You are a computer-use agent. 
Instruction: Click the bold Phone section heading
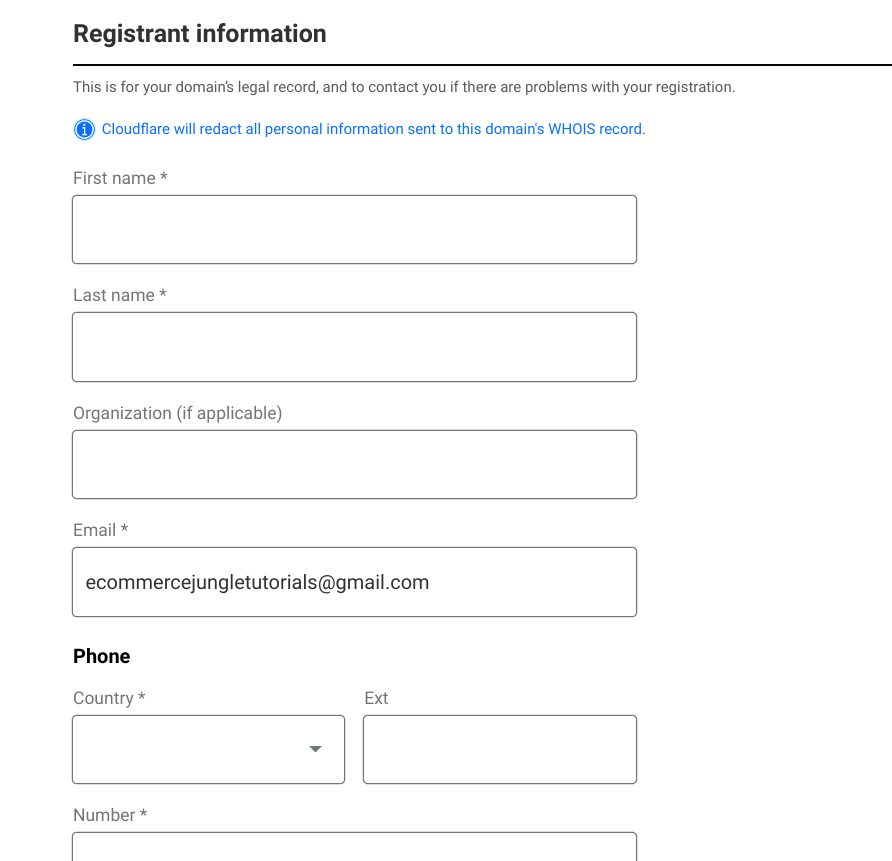pos(102,656)
